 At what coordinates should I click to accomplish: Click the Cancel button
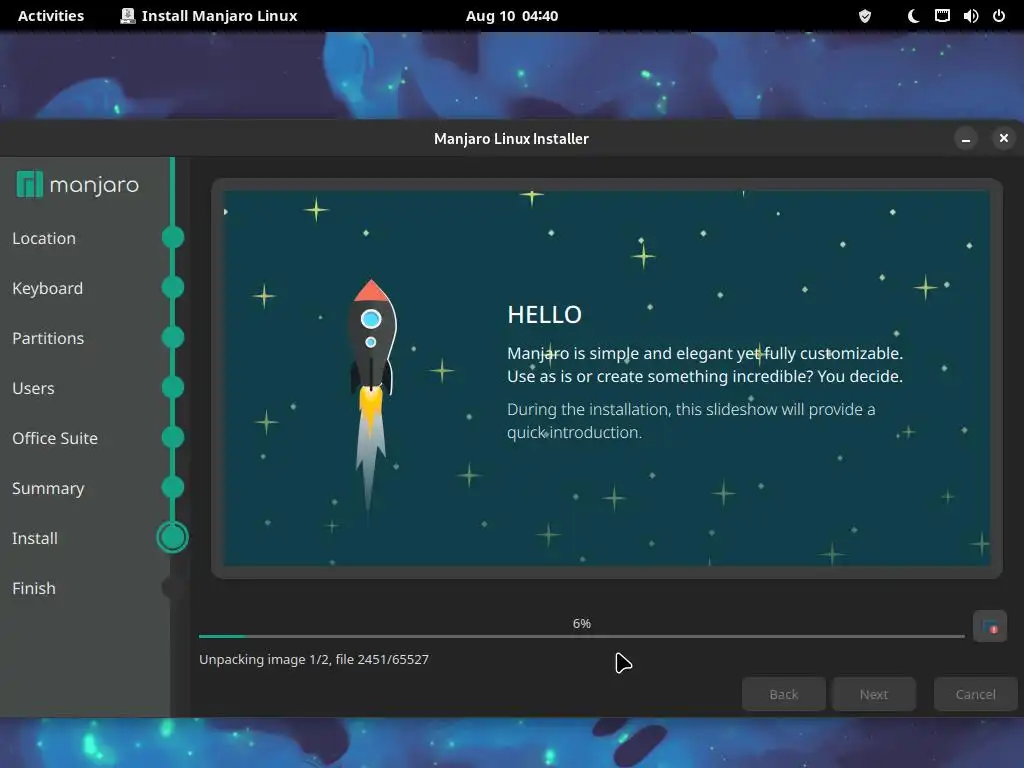[976, 694]
